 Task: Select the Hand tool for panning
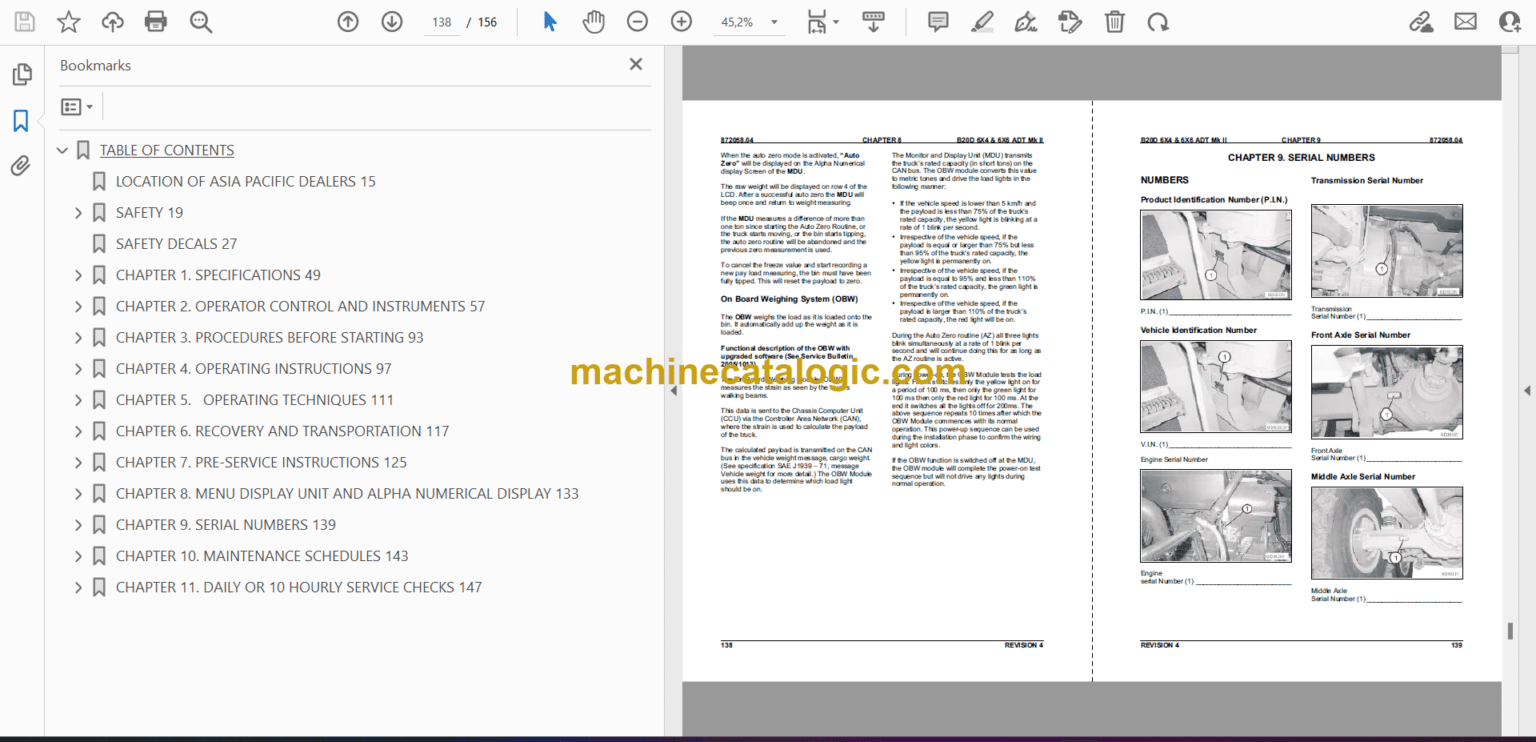[593, 20]
